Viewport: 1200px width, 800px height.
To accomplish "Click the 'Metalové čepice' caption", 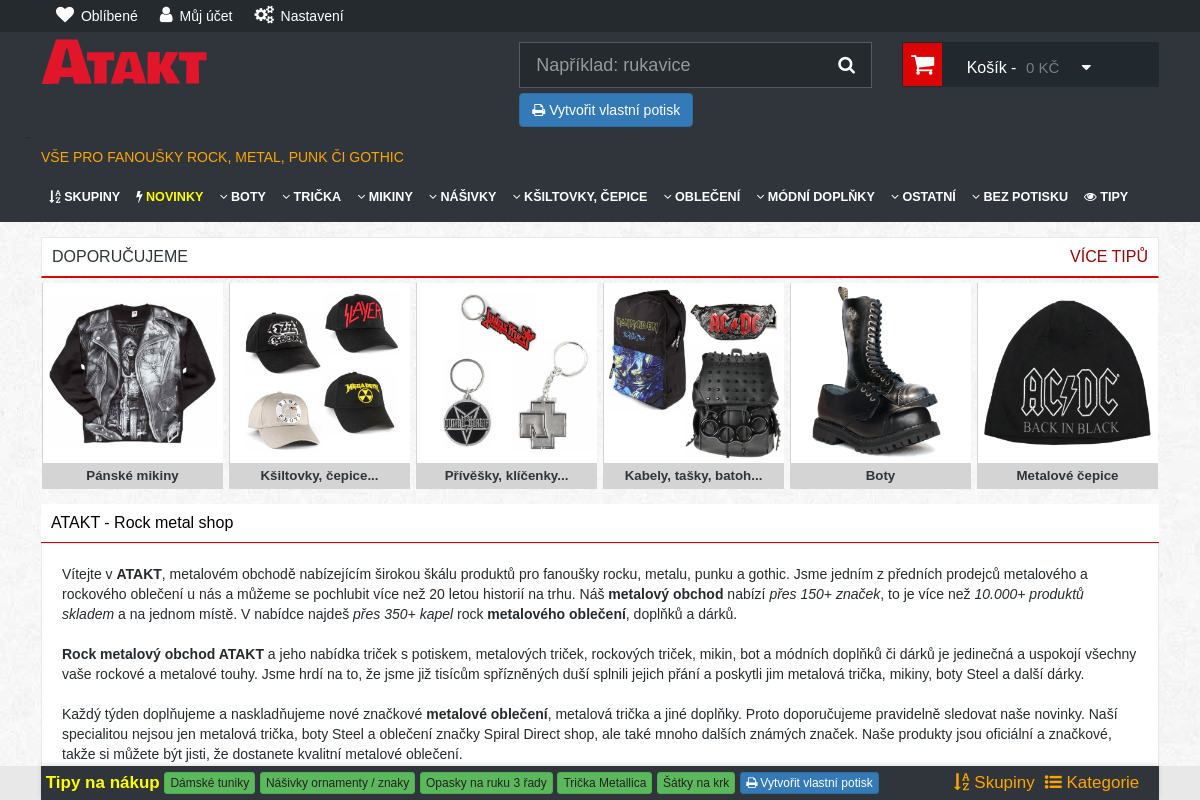I will (1068, 476).
